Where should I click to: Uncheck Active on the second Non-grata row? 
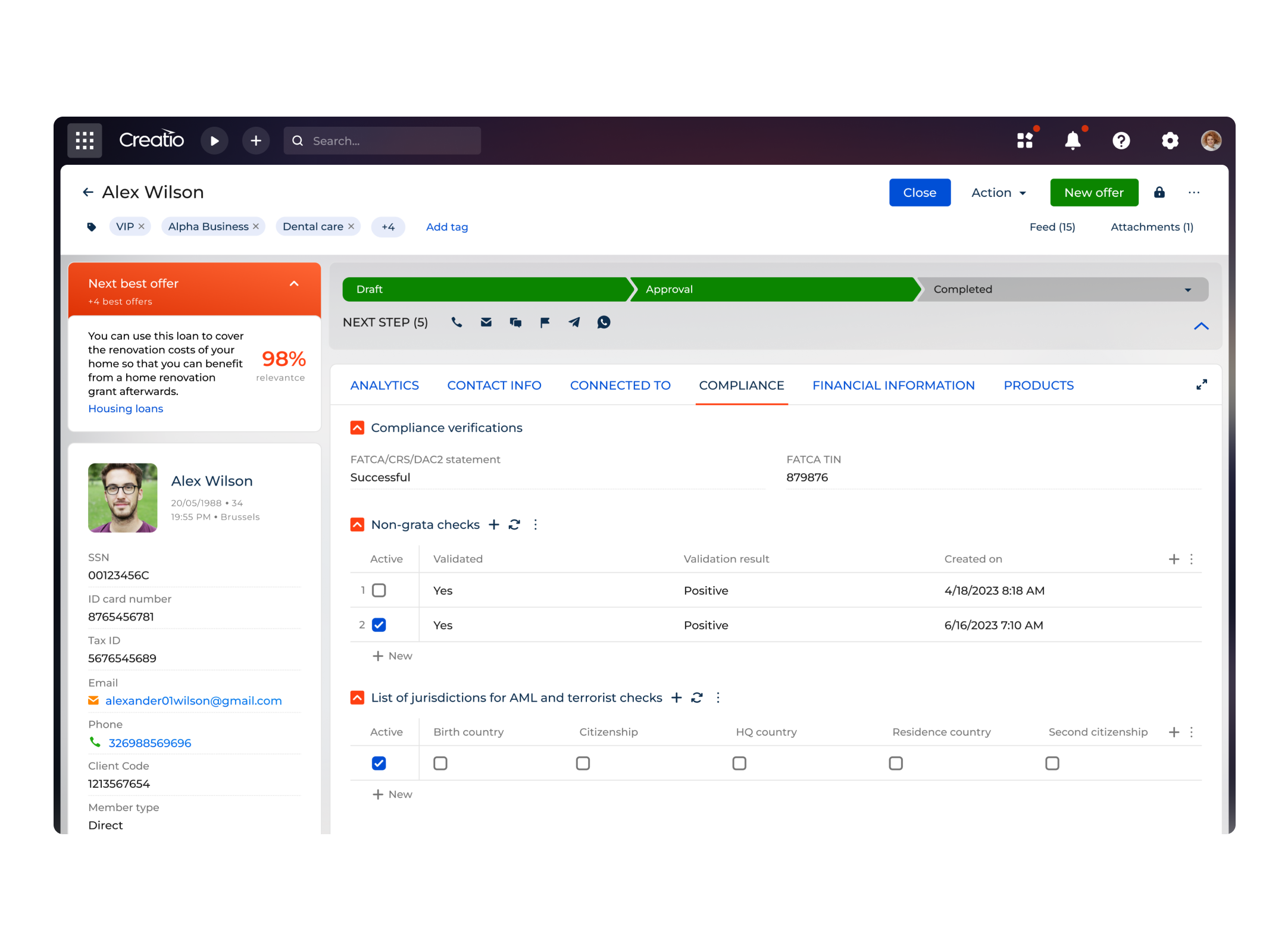tap(379, 625)
